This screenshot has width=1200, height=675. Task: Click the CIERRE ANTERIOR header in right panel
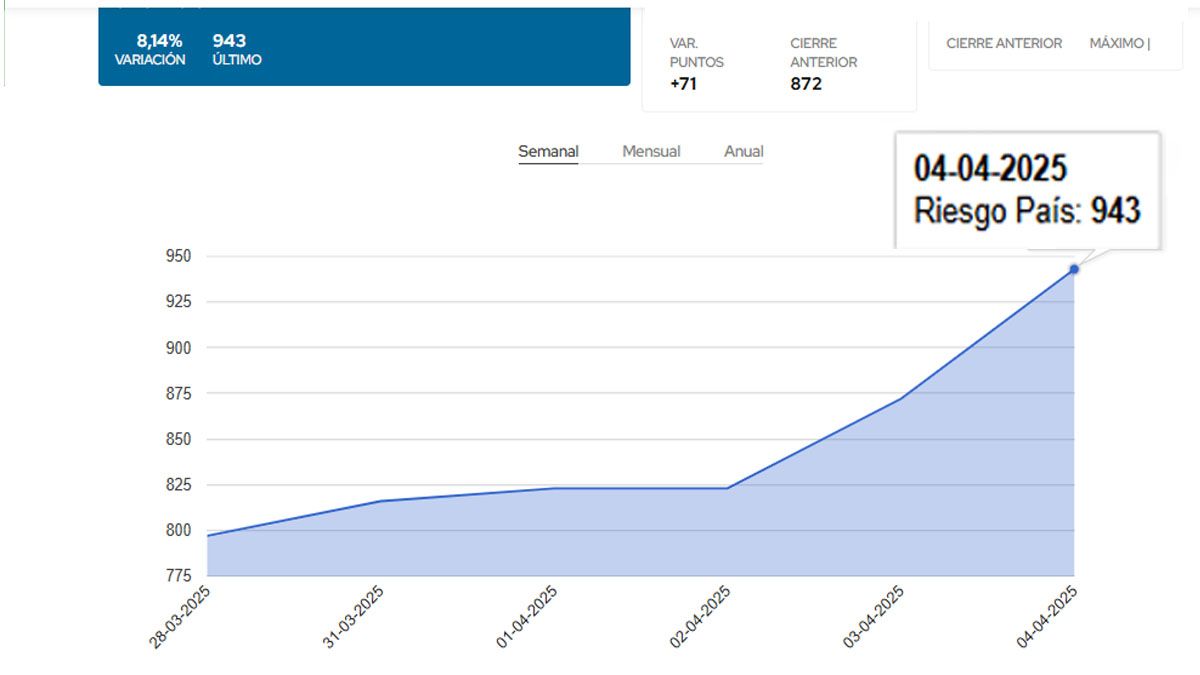1004,44
